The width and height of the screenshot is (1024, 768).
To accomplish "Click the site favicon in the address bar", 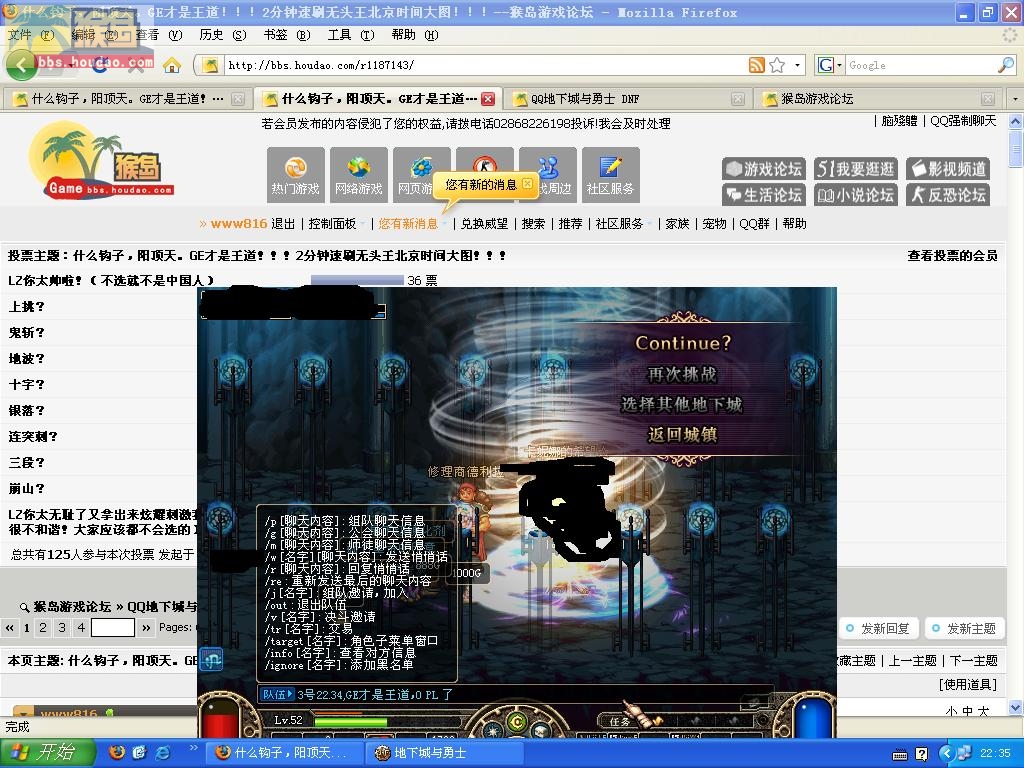I will click(x=210, y=65).
